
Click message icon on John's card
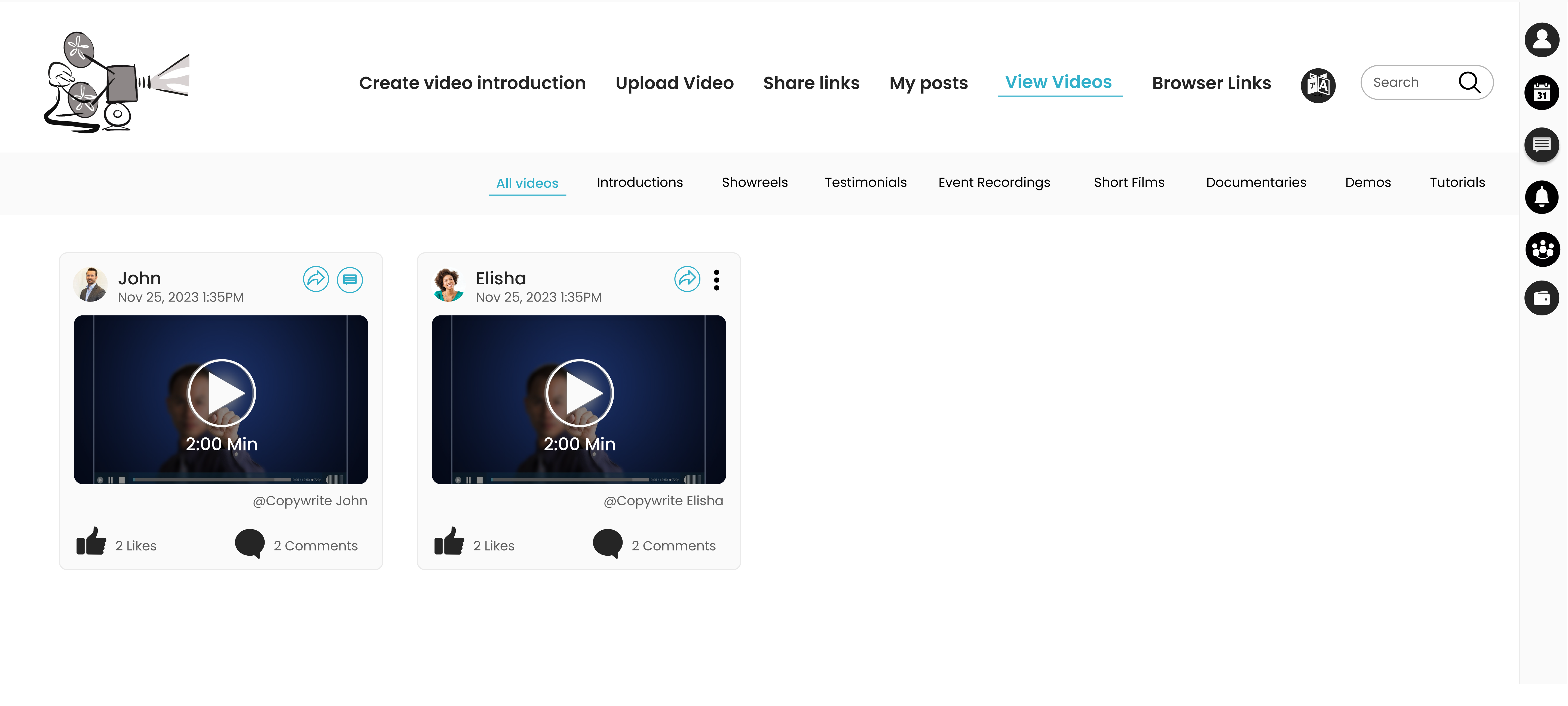(350, 280)
